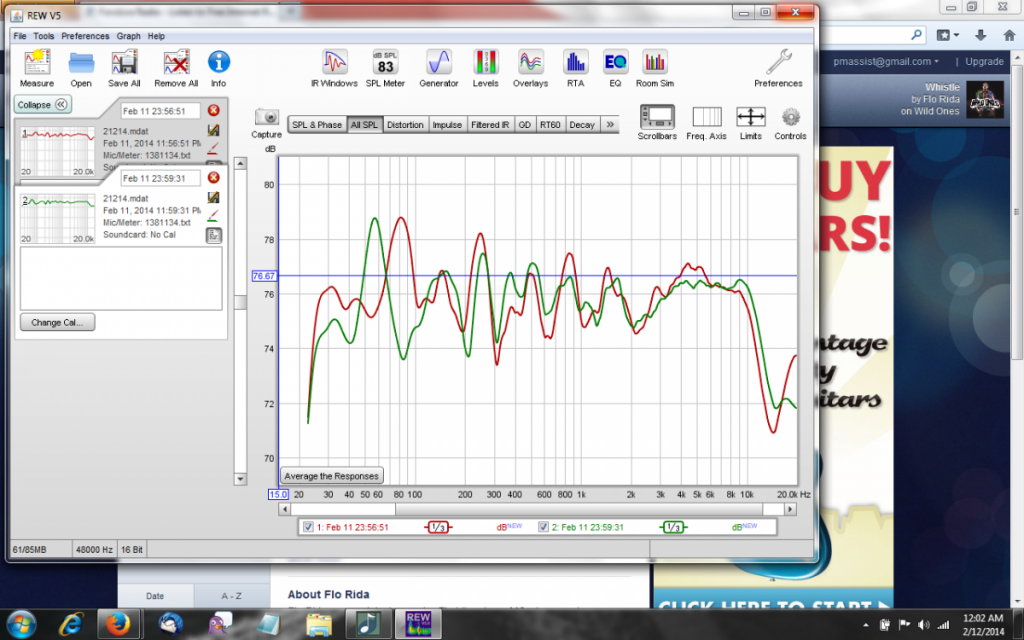This screenshot has width=1024, height=640.
Task: Toggle graph Scrollbars
Action: tap(657, 123)
